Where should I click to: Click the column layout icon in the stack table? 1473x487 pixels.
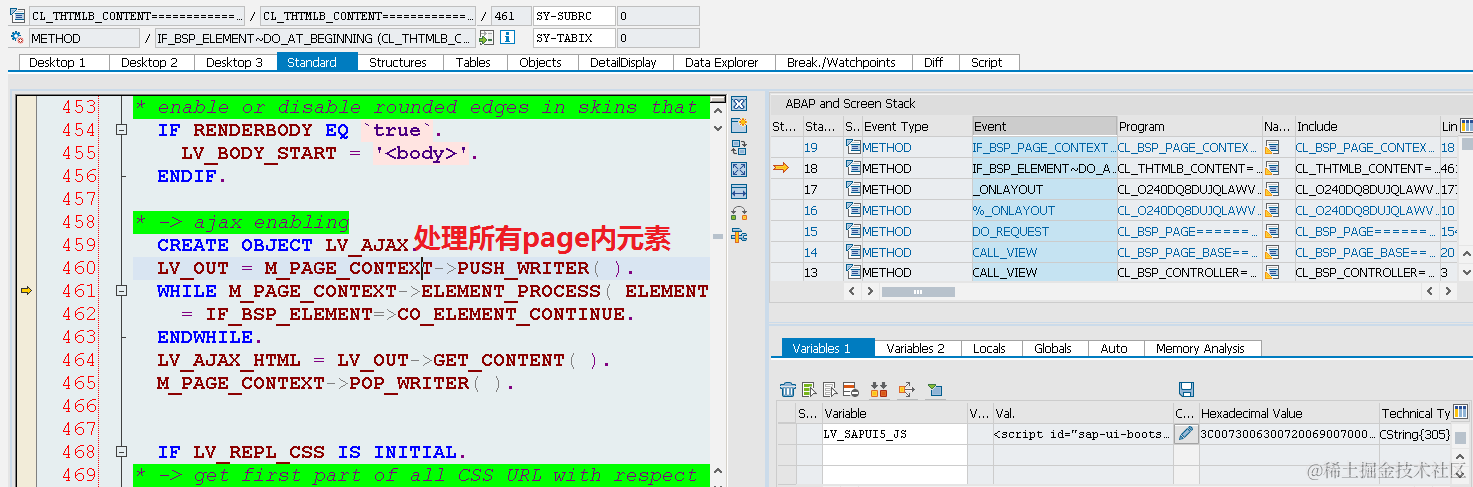1466,126
